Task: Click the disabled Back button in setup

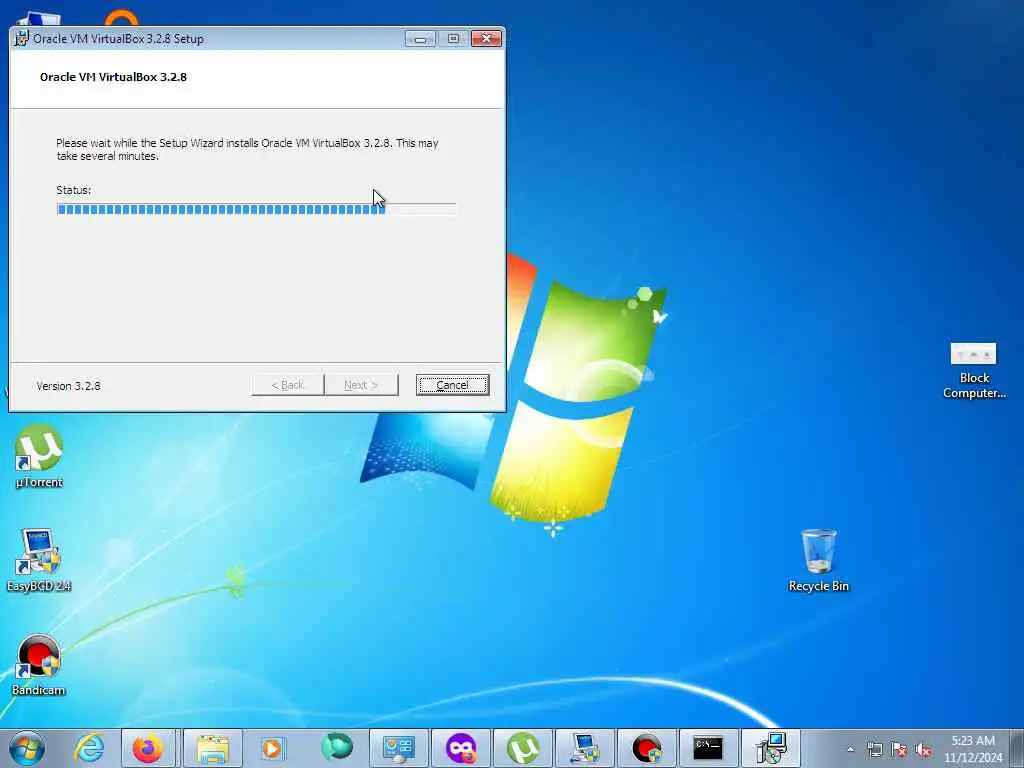Action: click(287, 385)
